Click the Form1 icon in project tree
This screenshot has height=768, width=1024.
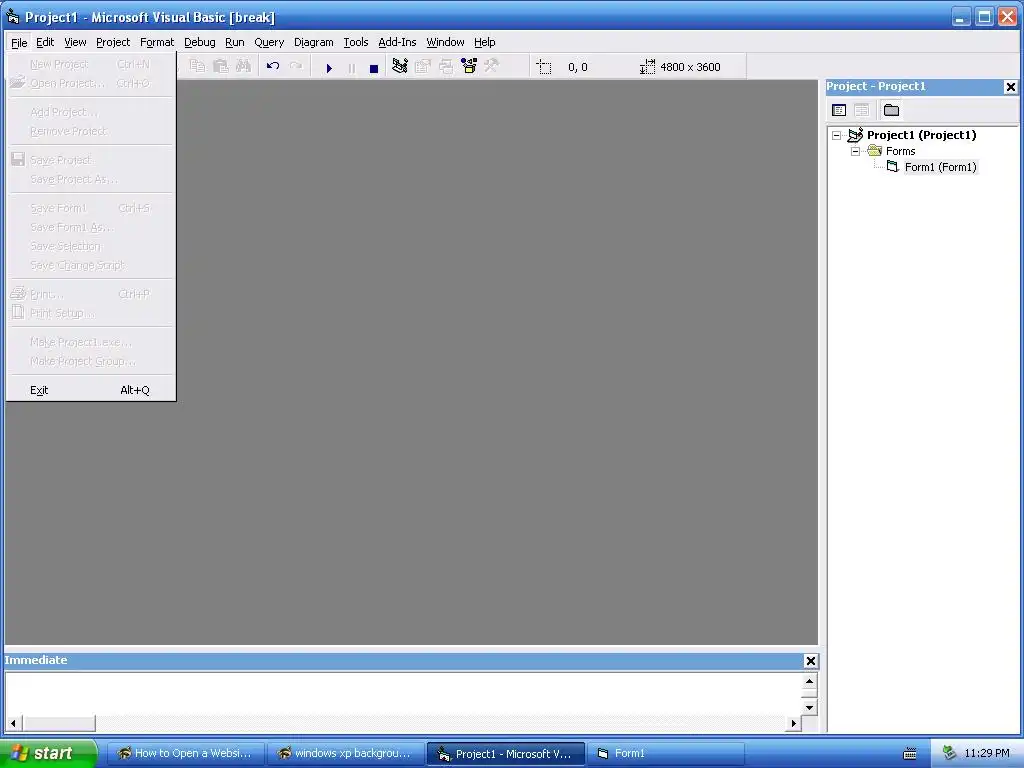[x=893, y=167]
